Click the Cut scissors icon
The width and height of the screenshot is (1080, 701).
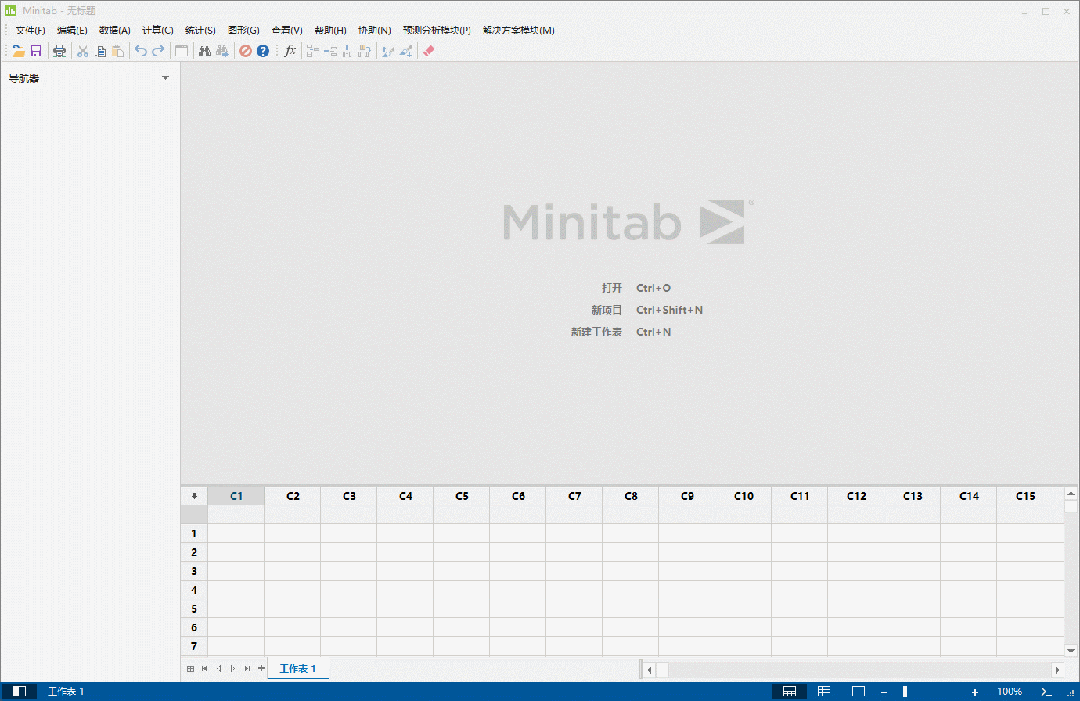click(83, 51)
